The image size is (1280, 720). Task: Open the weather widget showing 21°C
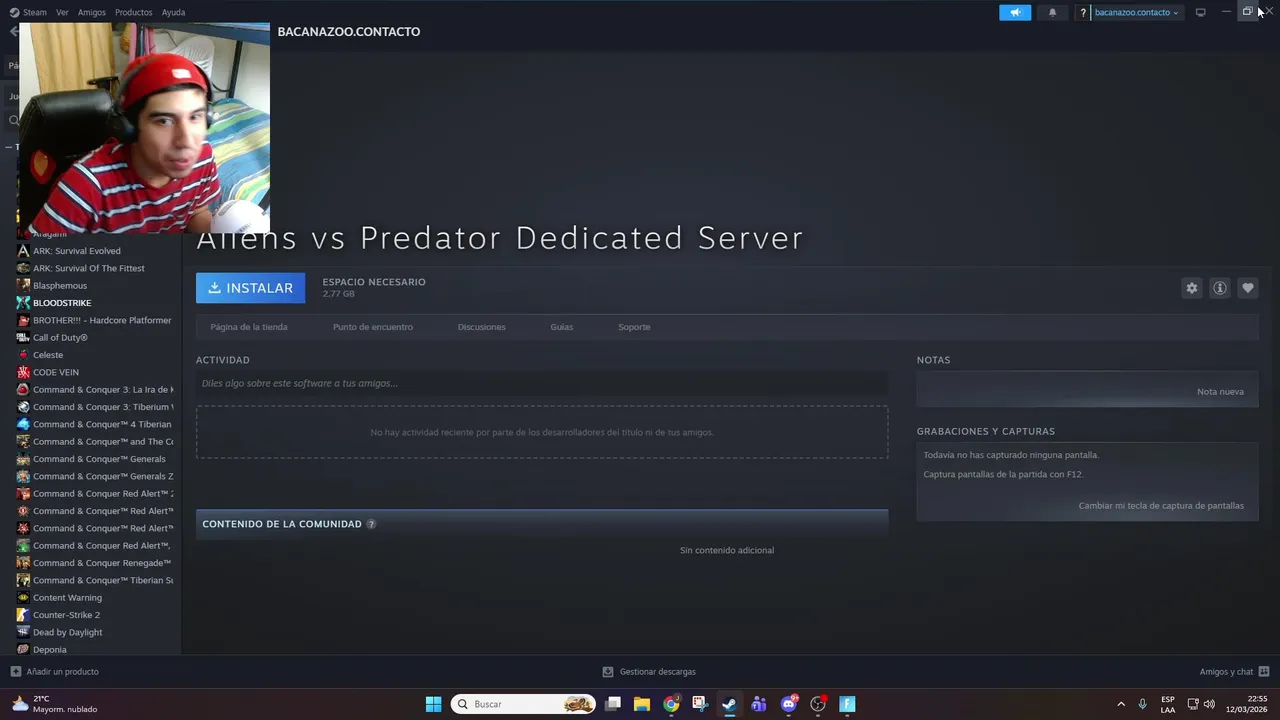(x=55, y=704)
